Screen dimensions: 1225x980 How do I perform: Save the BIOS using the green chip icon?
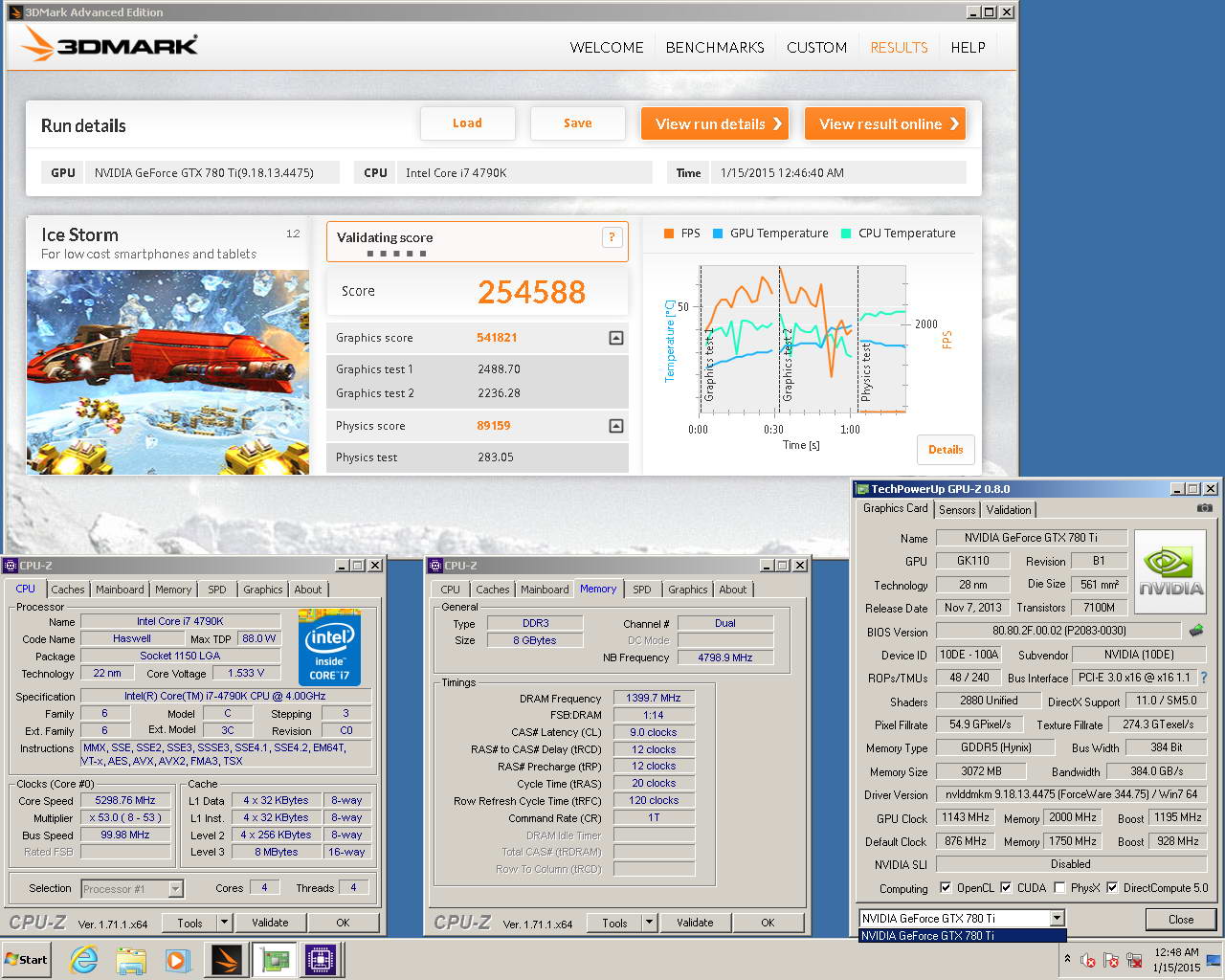point(1196,631)
